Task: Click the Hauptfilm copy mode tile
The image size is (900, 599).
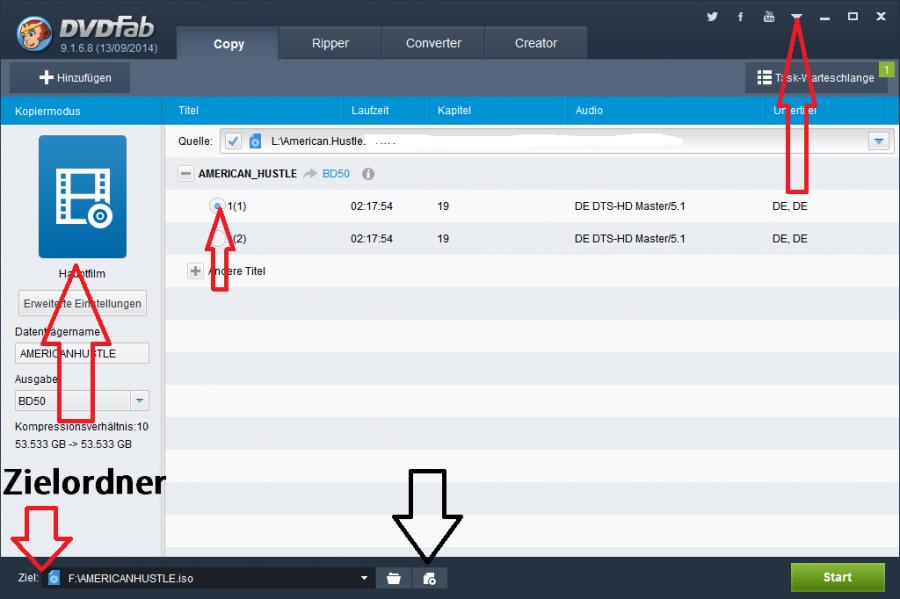Action: coord(83,197)
